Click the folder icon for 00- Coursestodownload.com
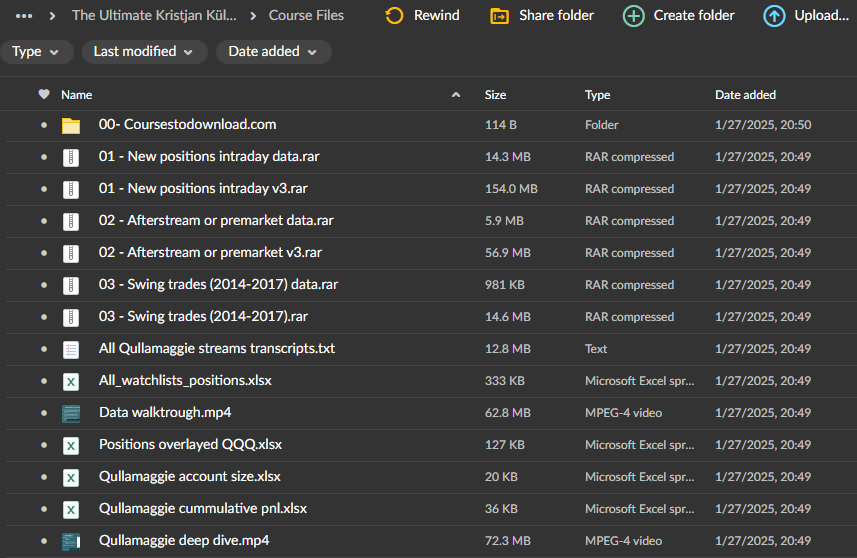 (x=71, y=126)
